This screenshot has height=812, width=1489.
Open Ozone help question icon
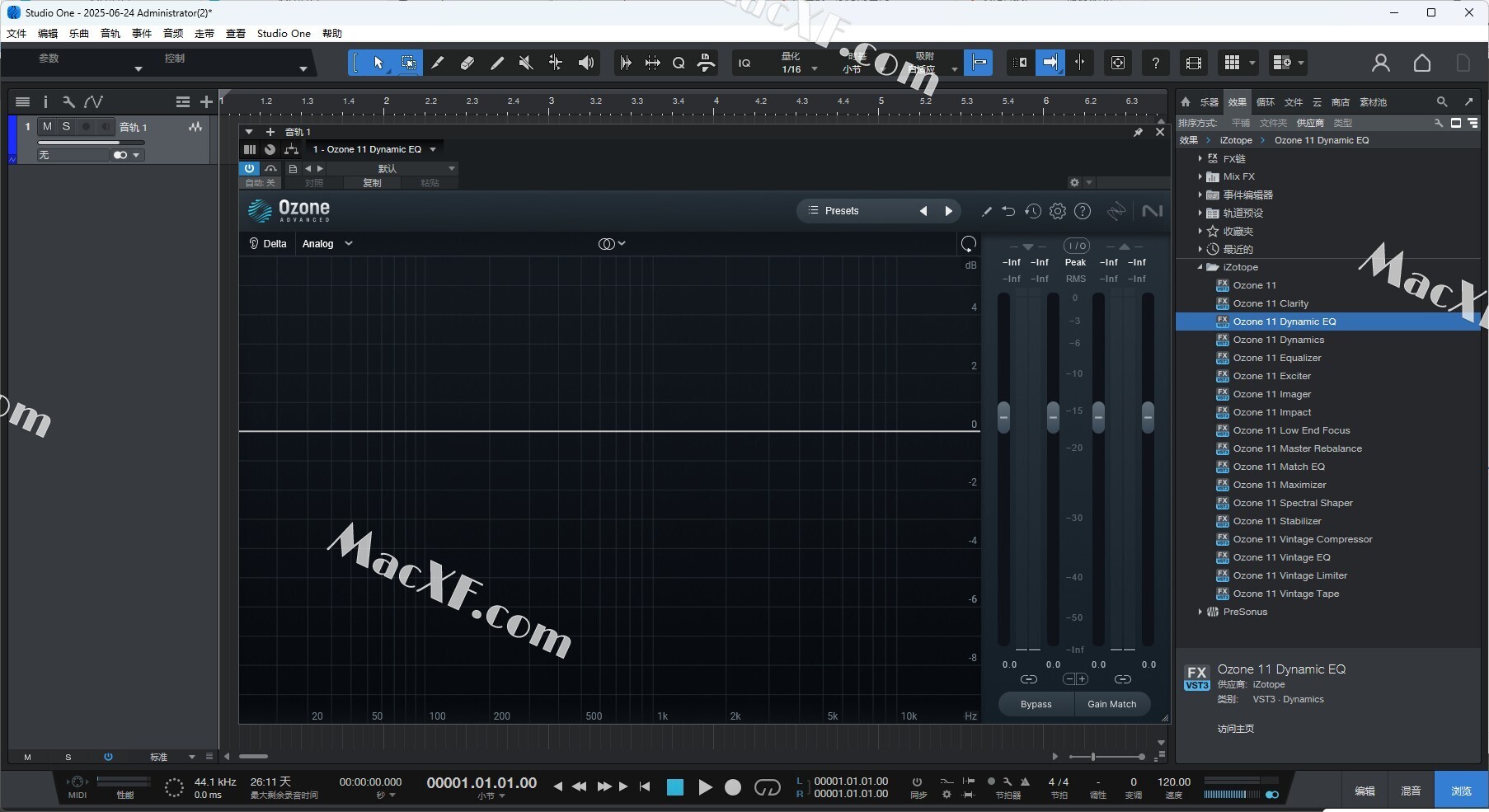point(1083,211)
